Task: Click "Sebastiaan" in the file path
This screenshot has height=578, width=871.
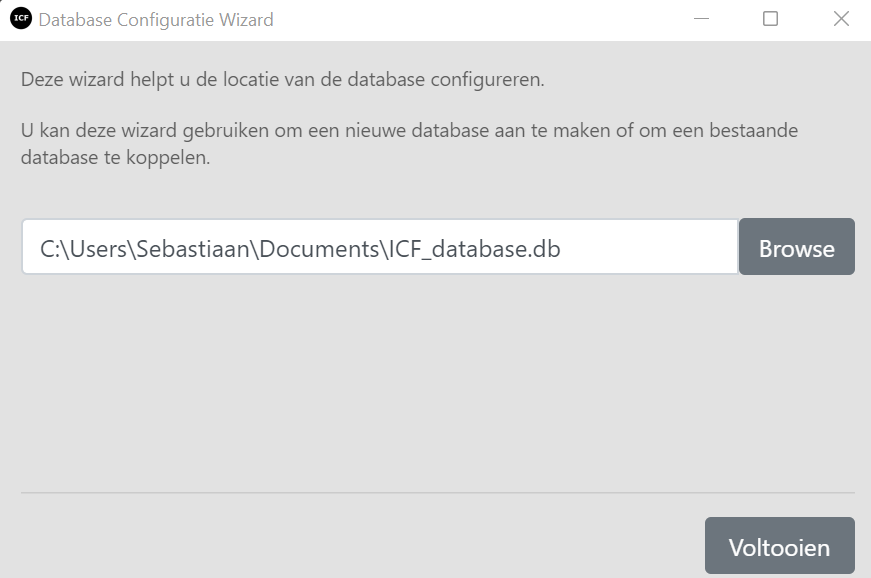Action: coord(193,249)
